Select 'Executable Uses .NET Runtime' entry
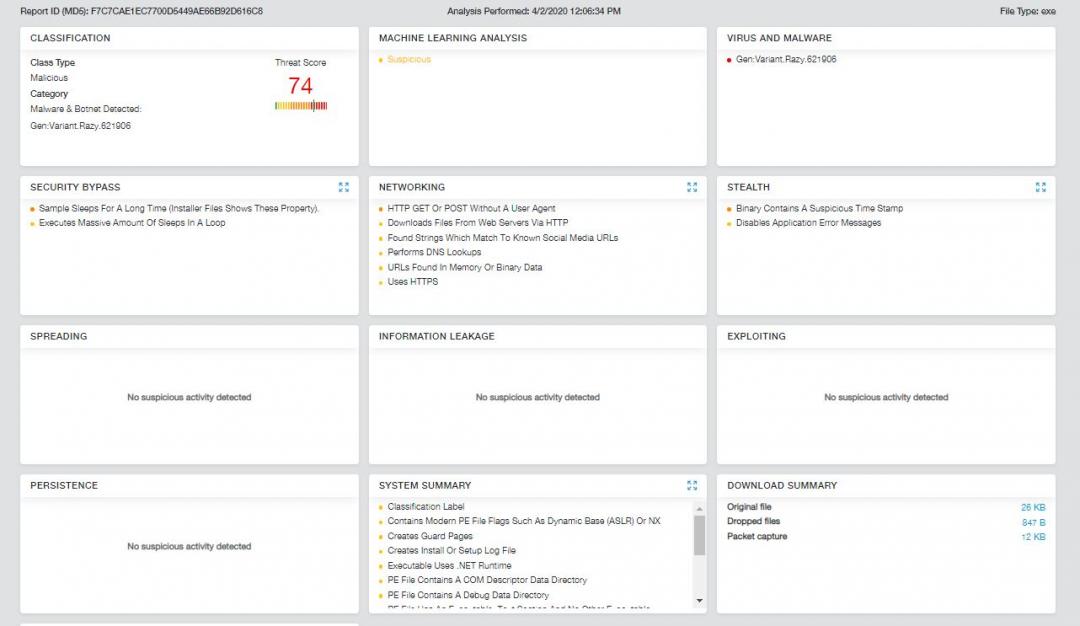Viewport: 1080px width, 626px height. coord(449,565)
